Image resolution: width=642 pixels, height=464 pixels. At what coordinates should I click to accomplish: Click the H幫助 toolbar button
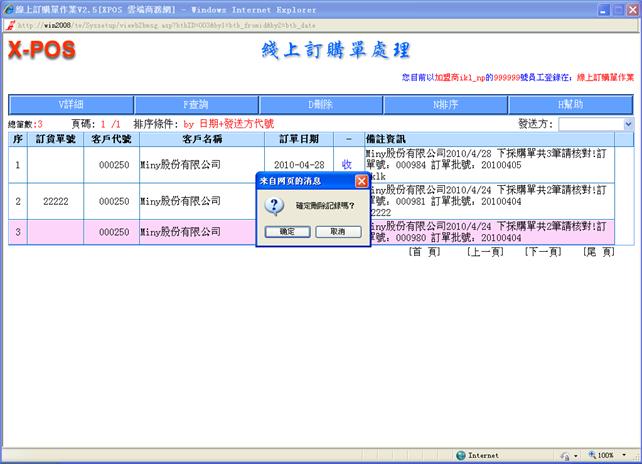[570, 104]
